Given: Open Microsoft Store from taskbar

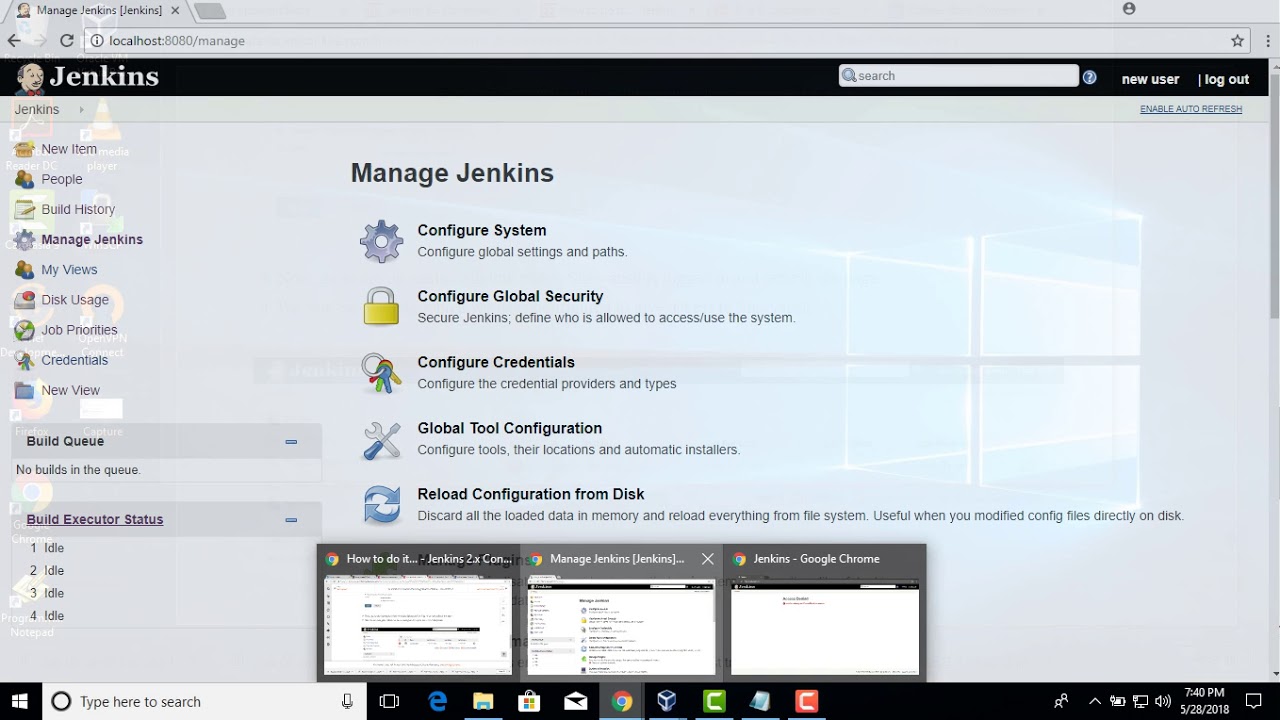Looking at the screenshot, I should click(x=529, y=701).
